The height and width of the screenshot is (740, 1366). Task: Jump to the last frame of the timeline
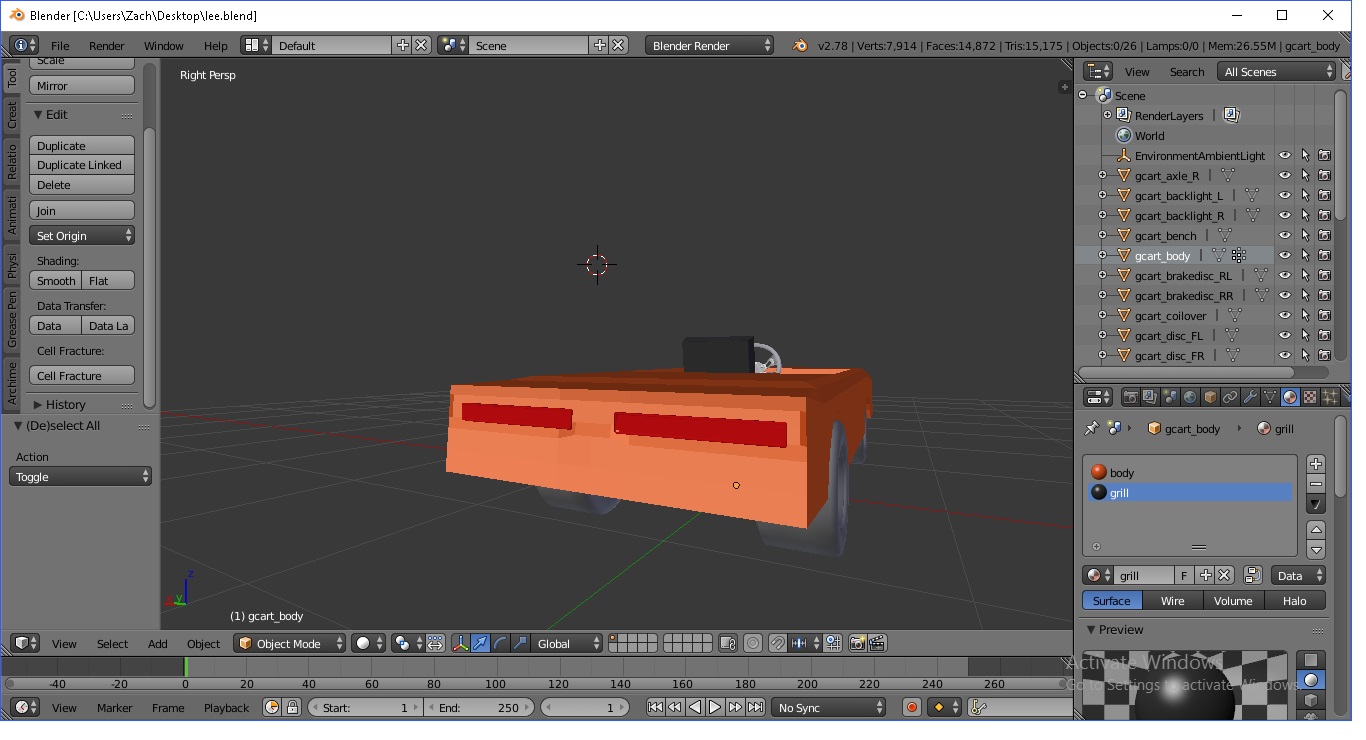pos(755,707)
